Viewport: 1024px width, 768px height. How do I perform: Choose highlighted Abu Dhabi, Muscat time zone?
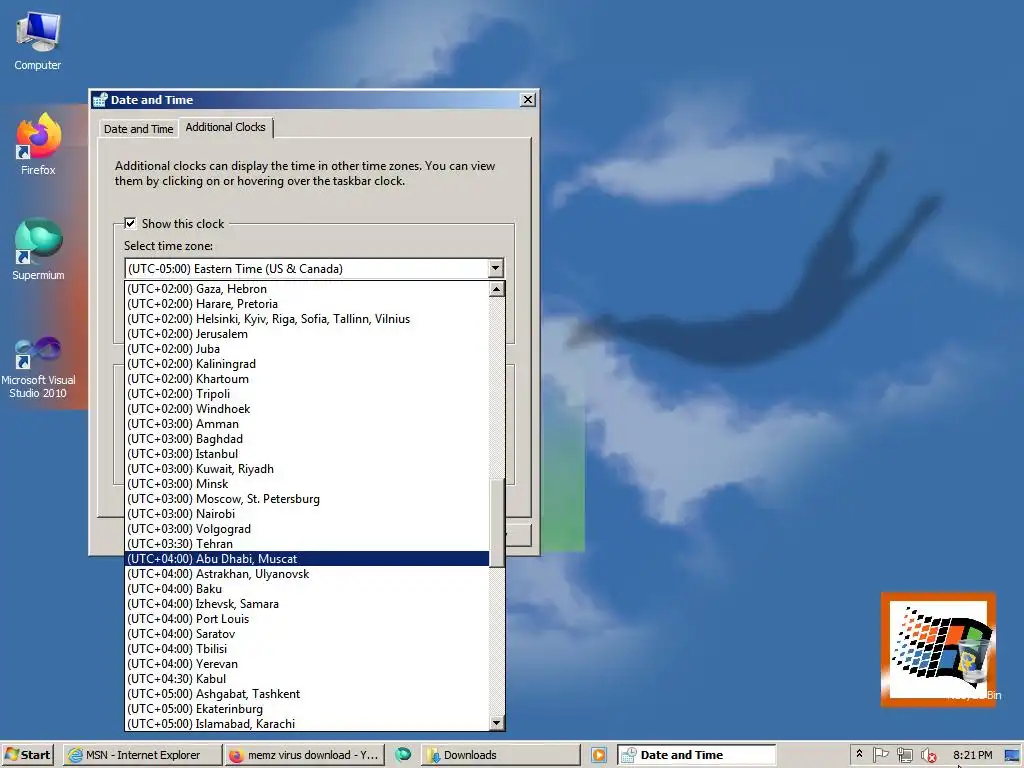pyautogui.click(x=306, y=559)
